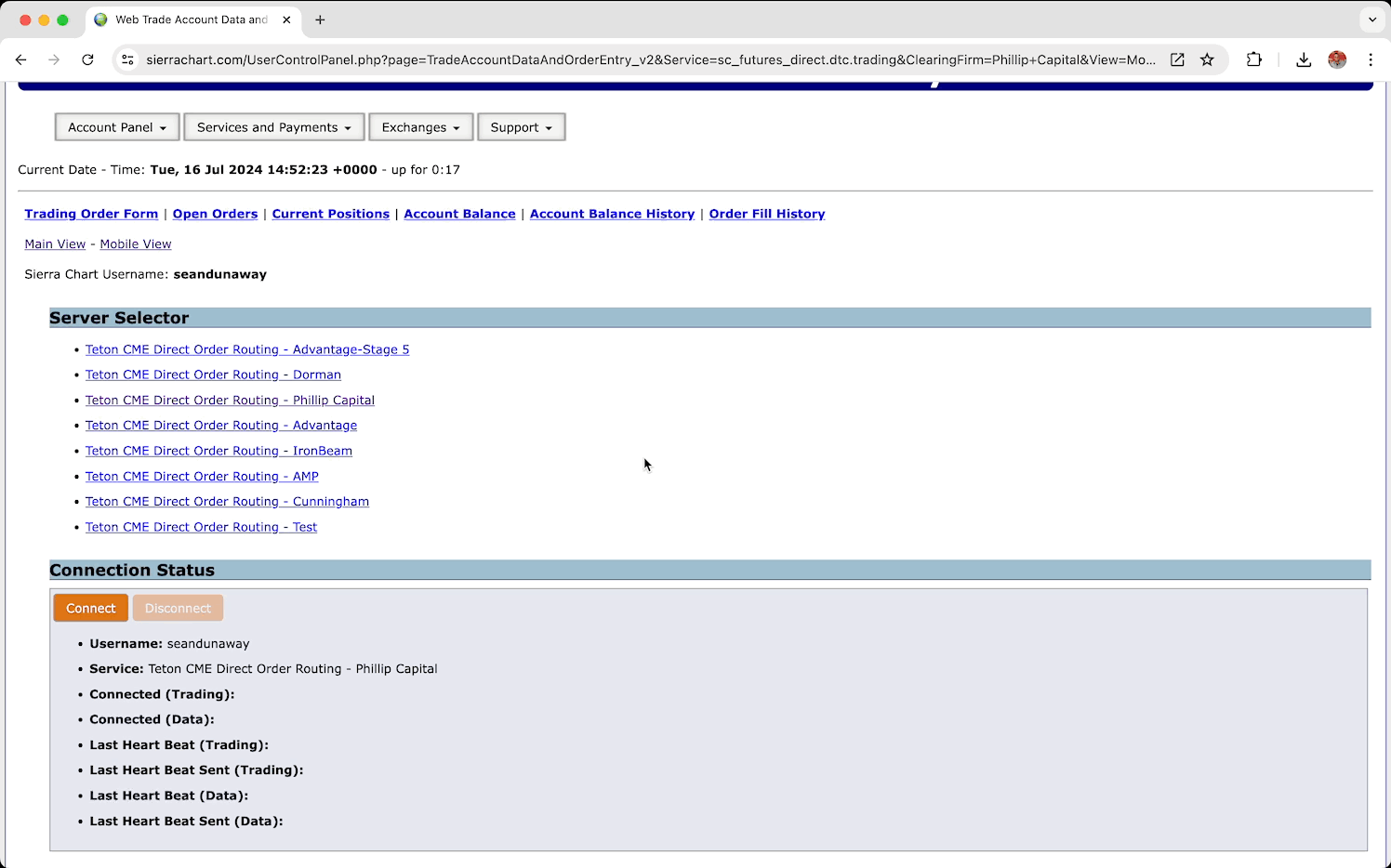Select the Dorman routing server
The height and width of the screenshot is (868, 1391).
point(213,375)
